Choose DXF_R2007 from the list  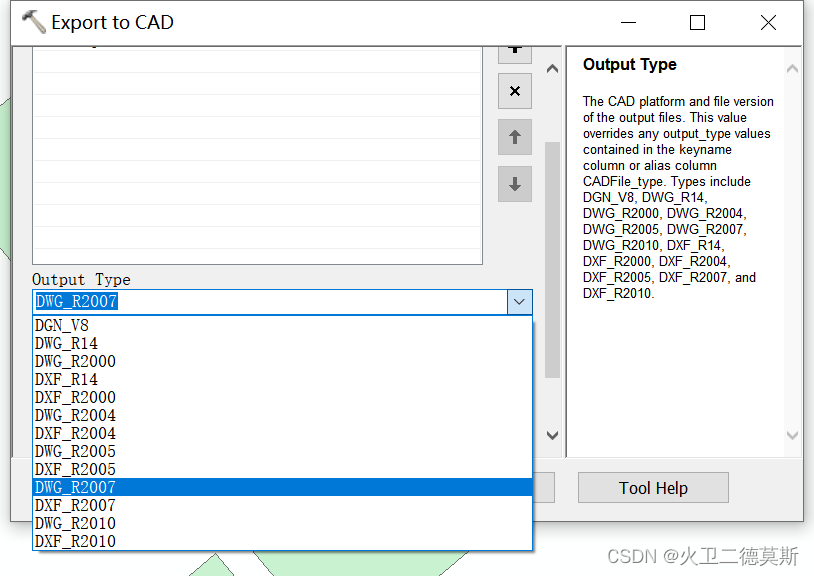point(282,505)
